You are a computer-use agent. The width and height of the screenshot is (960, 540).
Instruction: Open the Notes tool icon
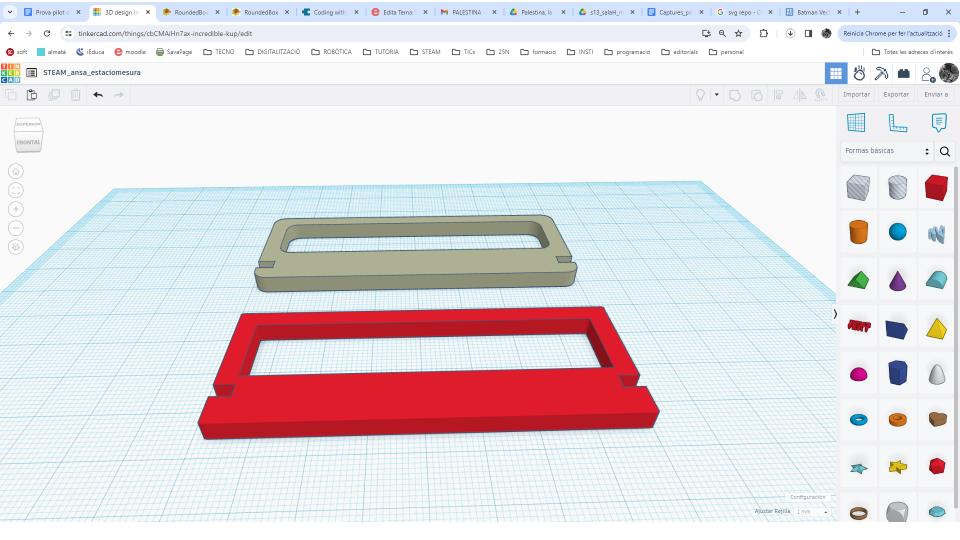pos(938,122)
